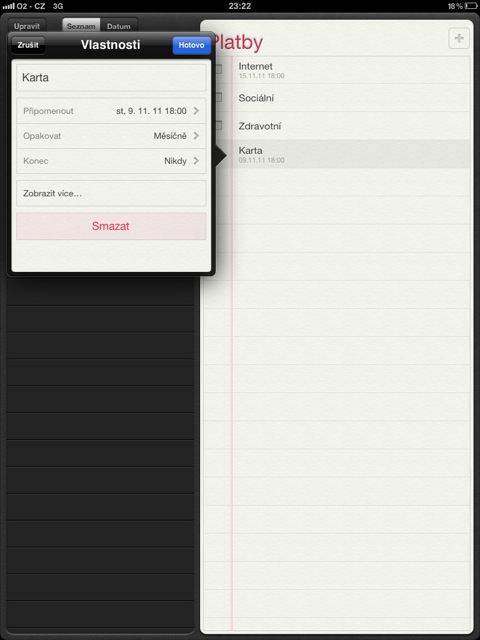Tap the Konec label

pos(36,161)
